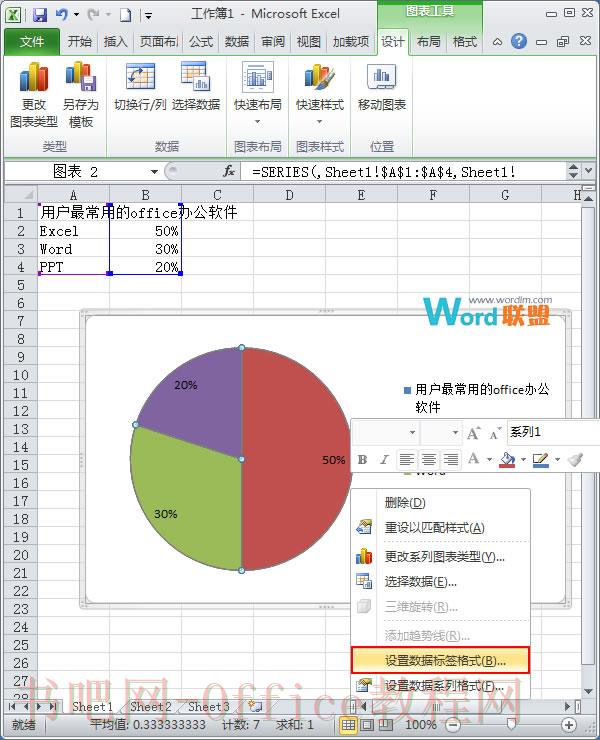The image size is (600, 740).
Task: Click zoom out minus button
Action: [453, 724]
